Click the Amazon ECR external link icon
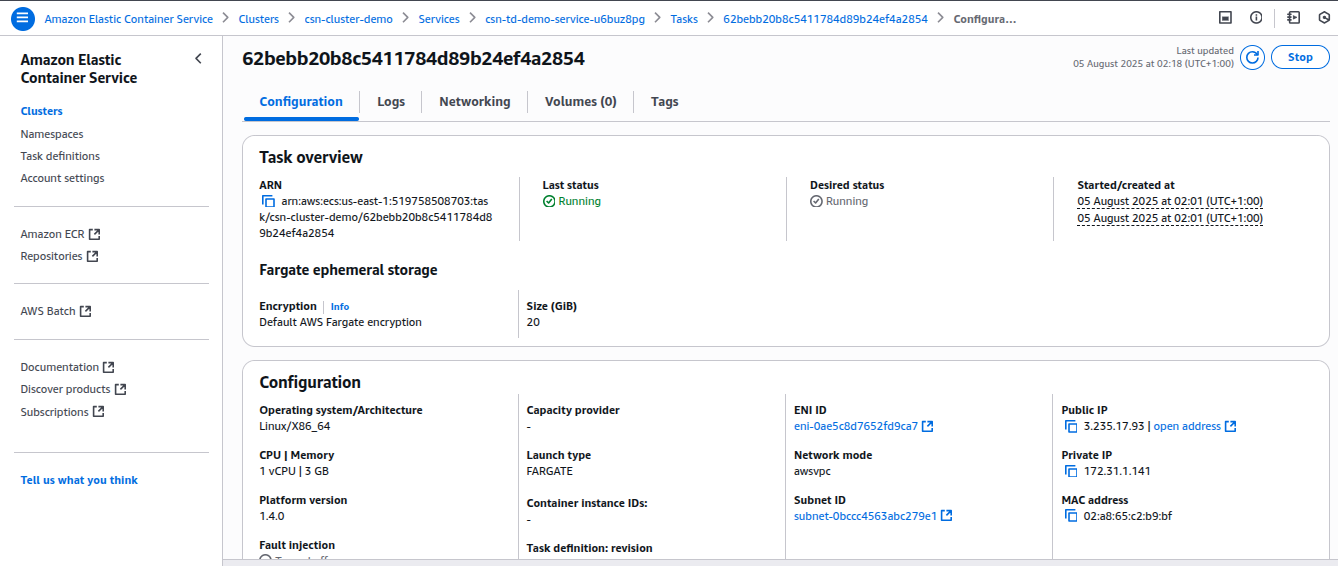Screen dimensions: 1338x566 (95, 234)
